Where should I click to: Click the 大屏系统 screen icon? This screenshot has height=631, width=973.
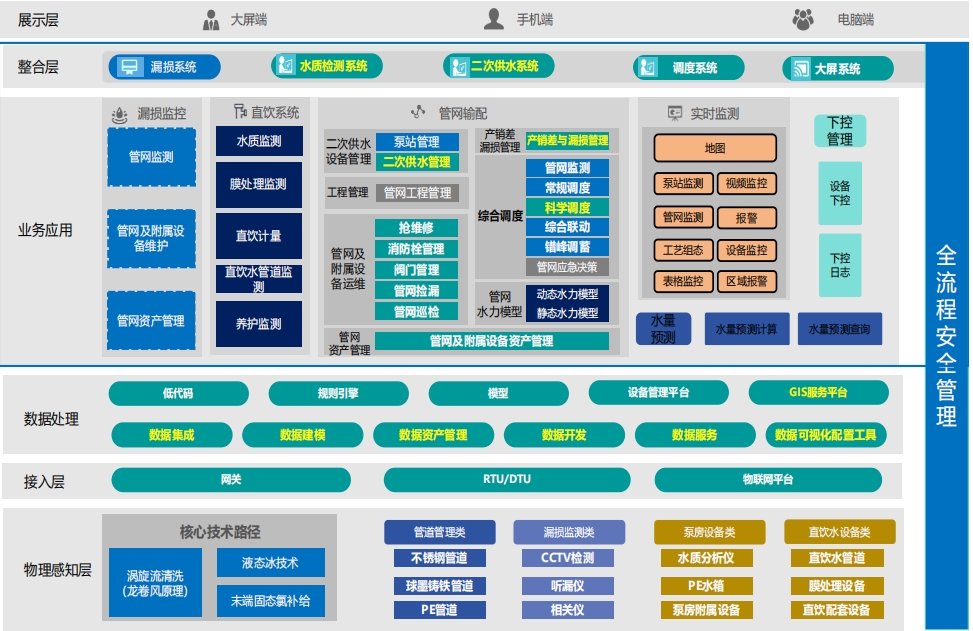(x=799, y=67)
